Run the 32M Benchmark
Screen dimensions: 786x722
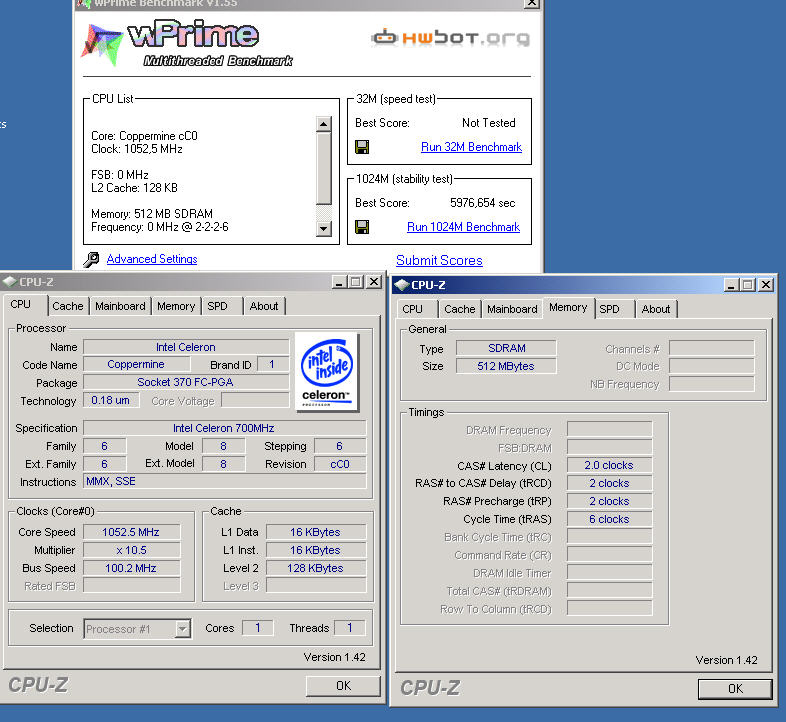471,147
